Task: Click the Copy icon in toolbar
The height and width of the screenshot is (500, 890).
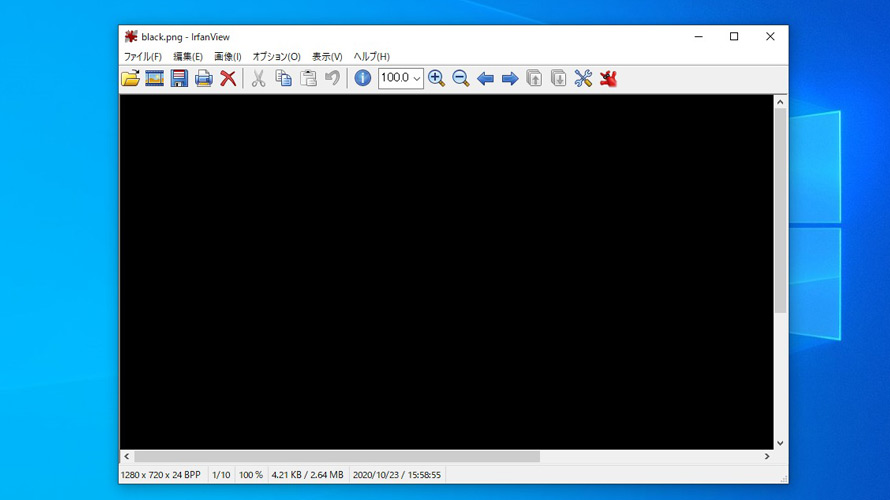Action: click(x=283, y=78)
